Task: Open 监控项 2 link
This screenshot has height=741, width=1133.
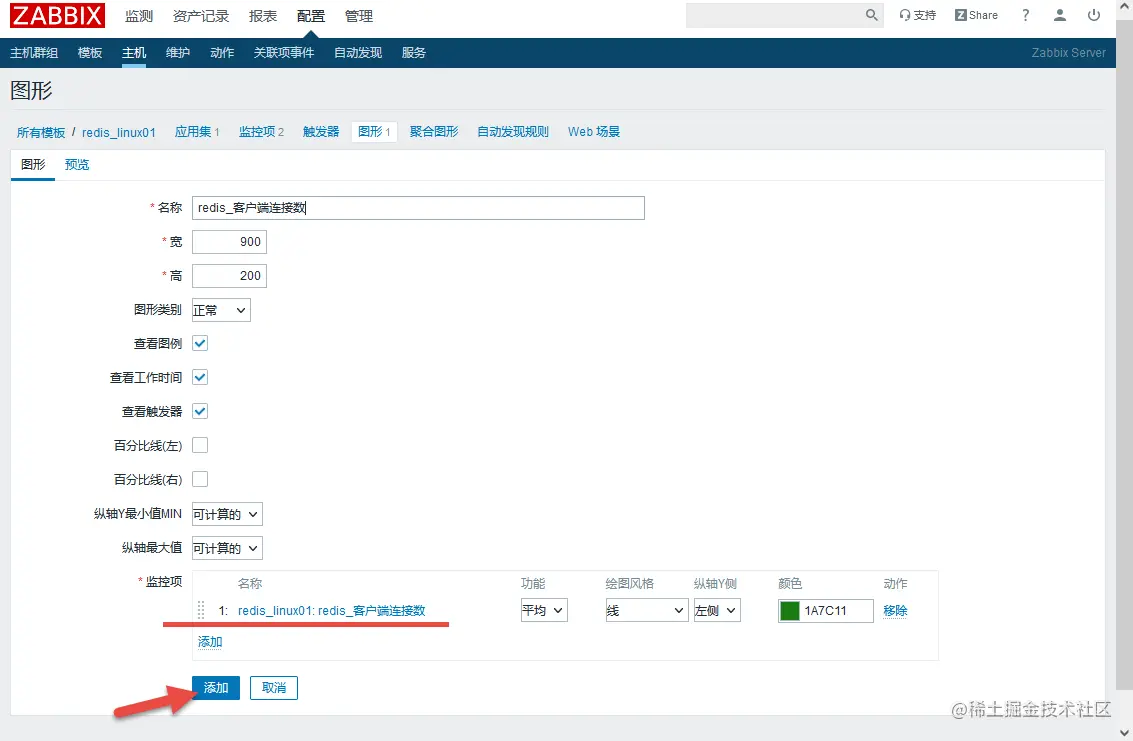Action: tap(261, 132)
